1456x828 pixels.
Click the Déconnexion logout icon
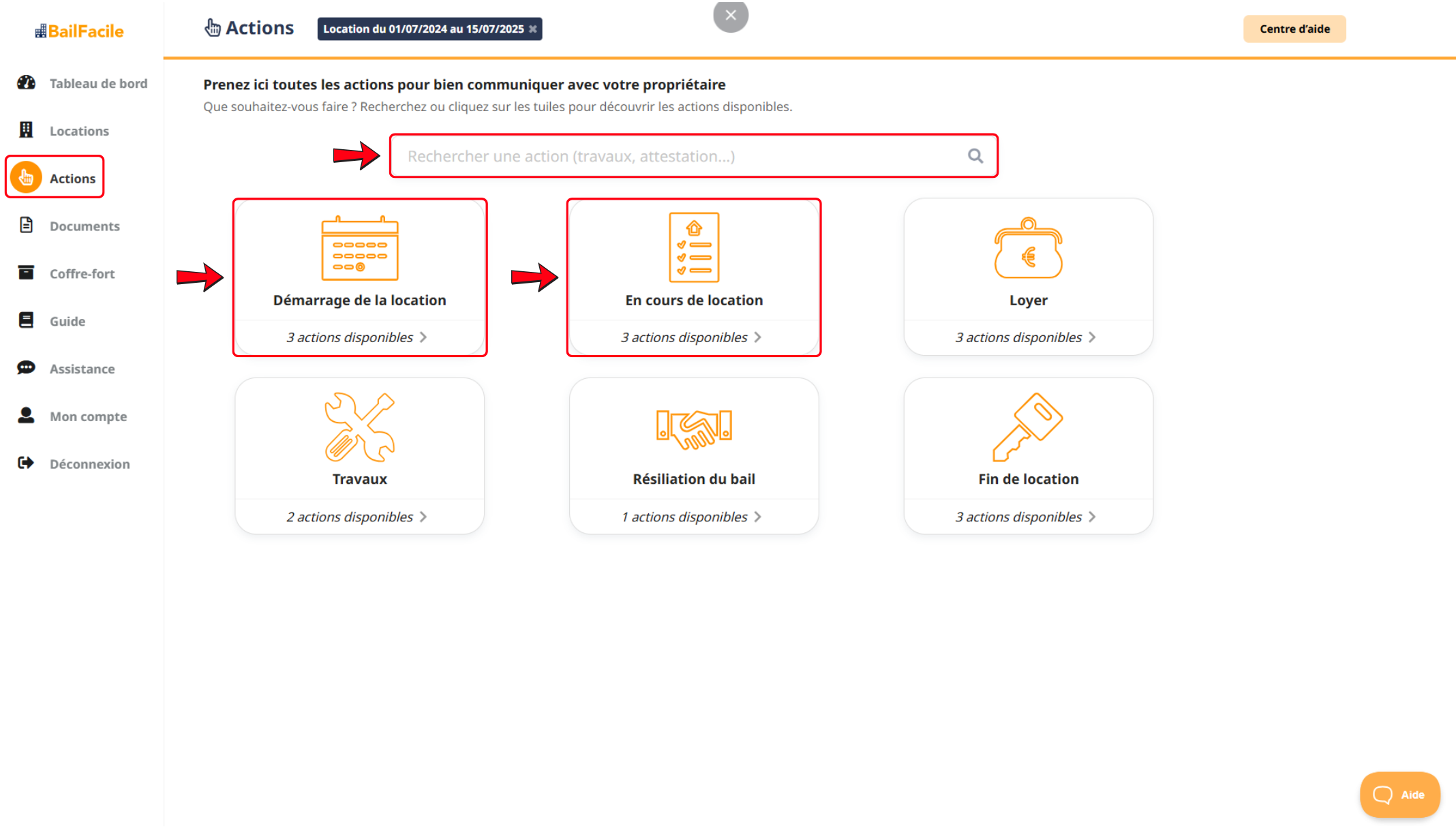coord(26,463)
